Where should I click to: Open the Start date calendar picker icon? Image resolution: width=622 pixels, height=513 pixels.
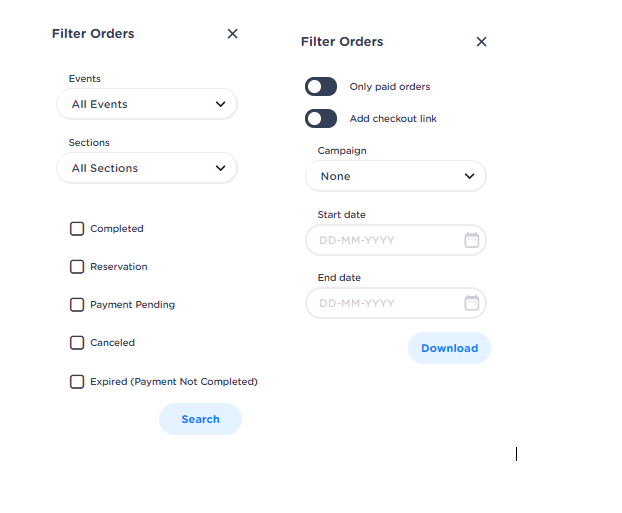[x=472, y=240]
